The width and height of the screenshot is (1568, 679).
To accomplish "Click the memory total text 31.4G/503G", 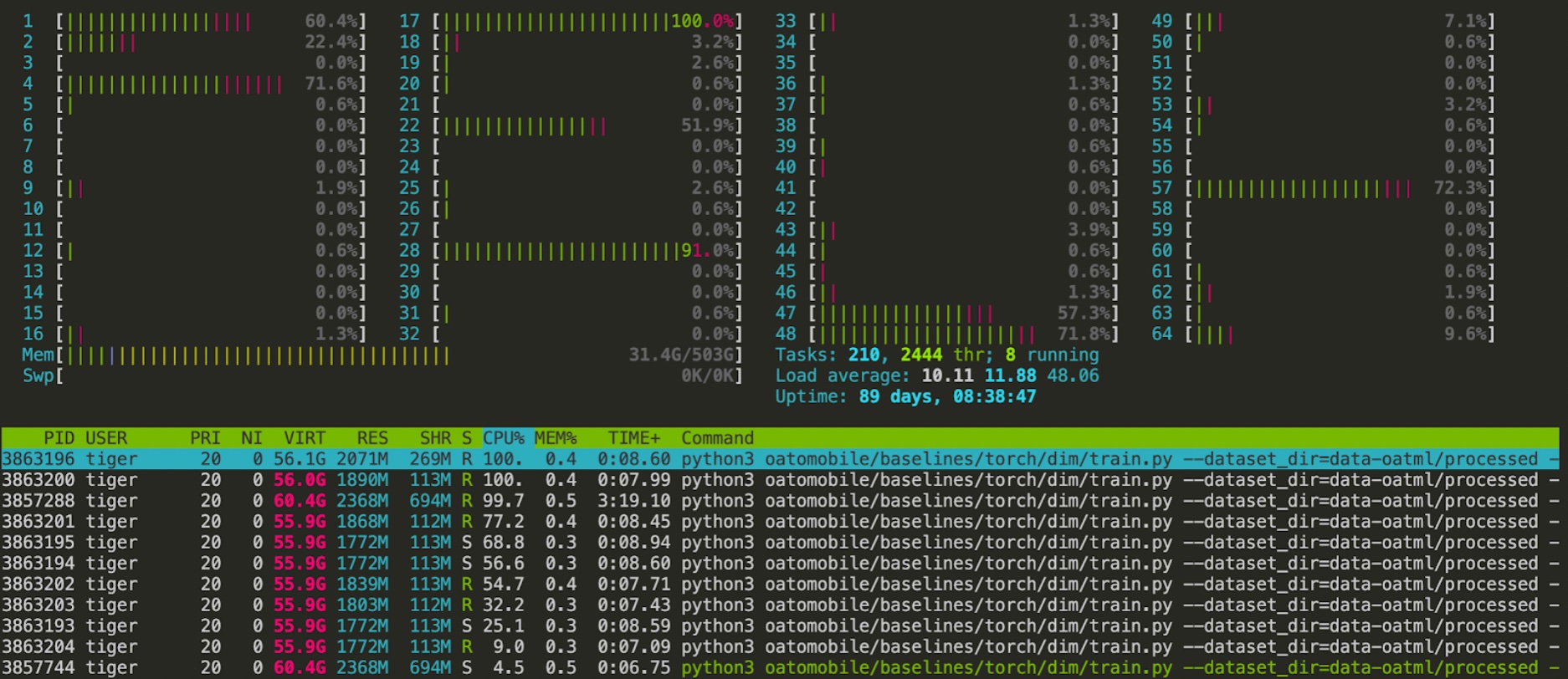I will pyautogui.click(x=681, y=355).
